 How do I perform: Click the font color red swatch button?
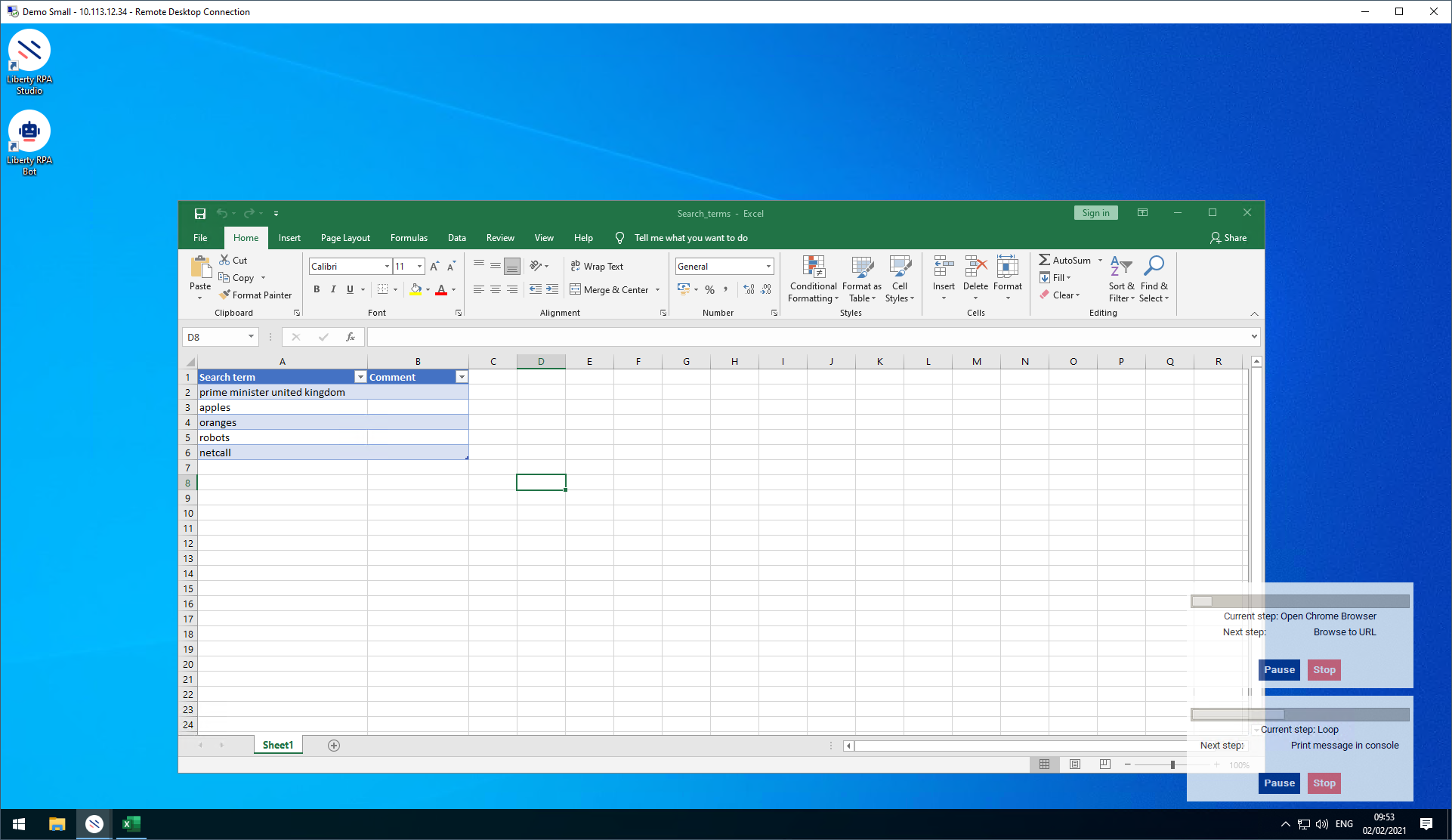coord(441,289)
